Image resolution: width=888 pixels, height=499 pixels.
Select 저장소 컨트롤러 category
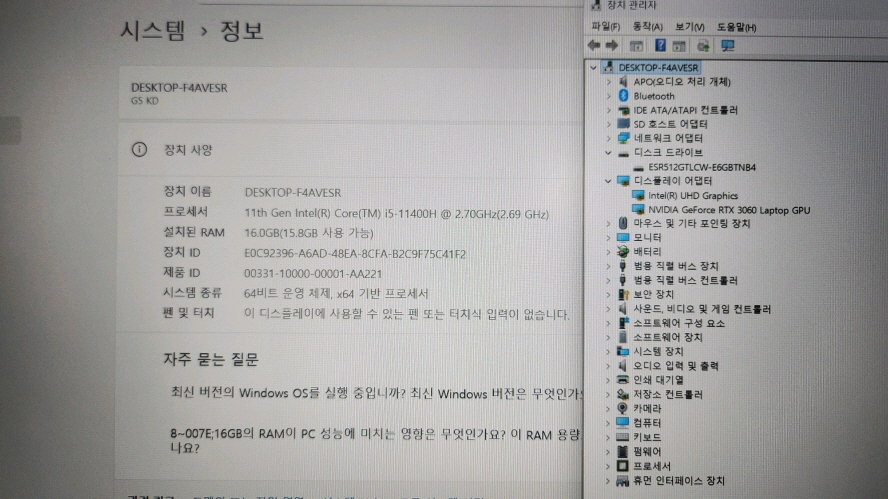click(x=668, y=394)
